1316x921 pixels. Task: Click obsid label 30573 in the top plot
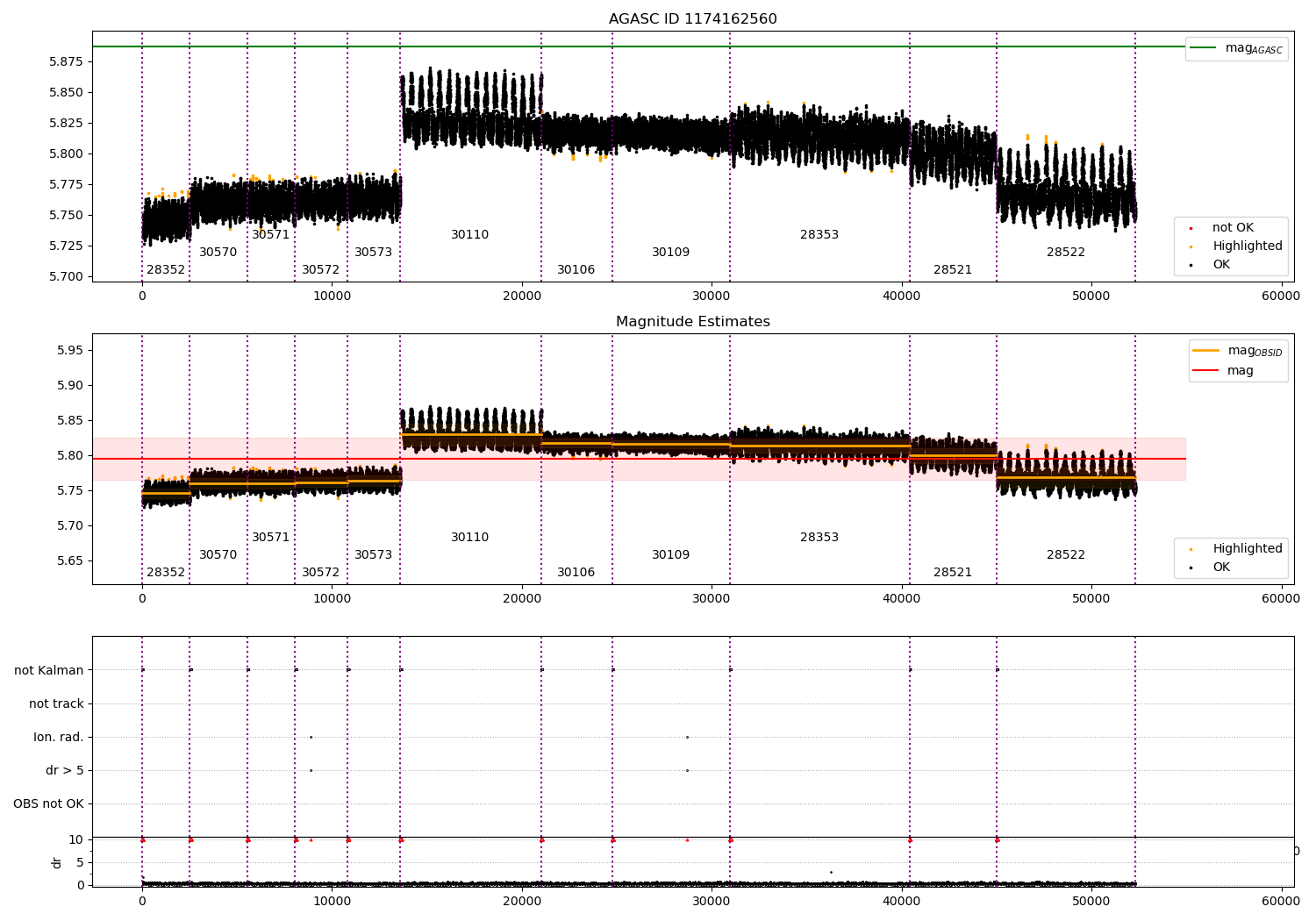click(373, 253)
